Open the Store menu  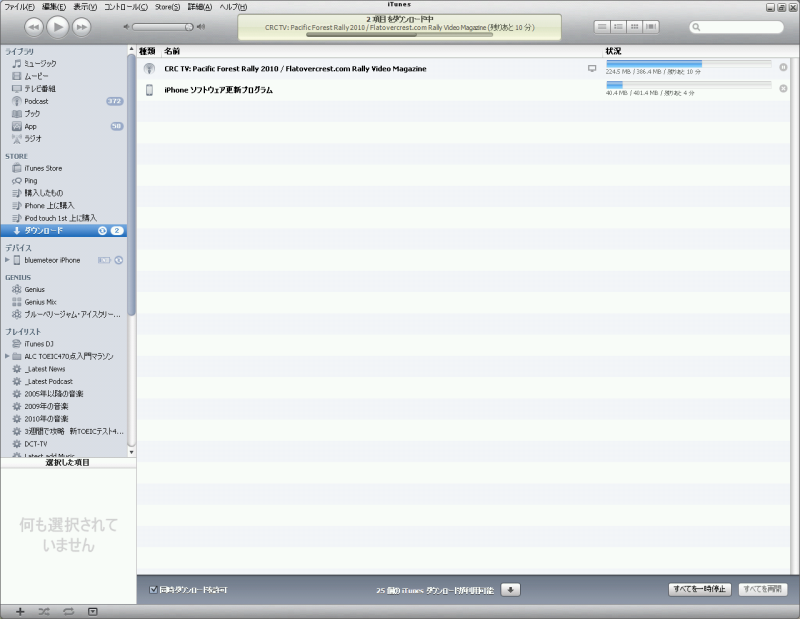(167, 7)
